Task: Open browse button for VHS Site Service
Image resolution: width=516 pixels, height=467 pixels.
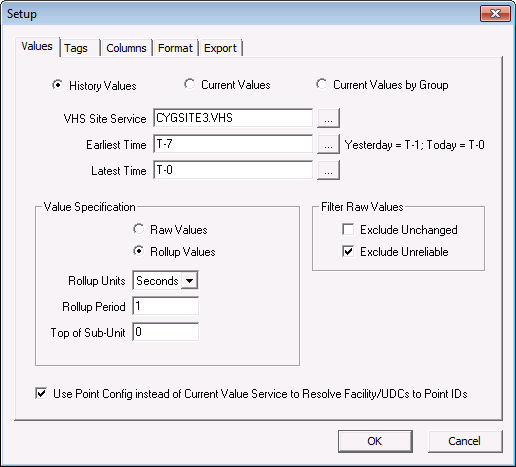Action: coord(328,118)
